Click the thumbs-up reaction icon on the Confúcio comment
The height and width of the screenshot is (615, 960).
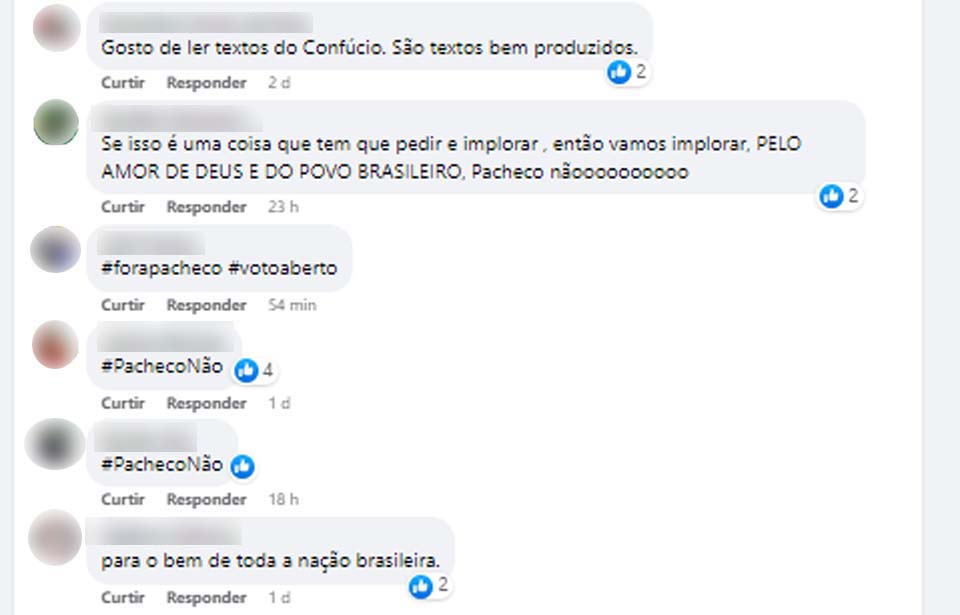620,72
